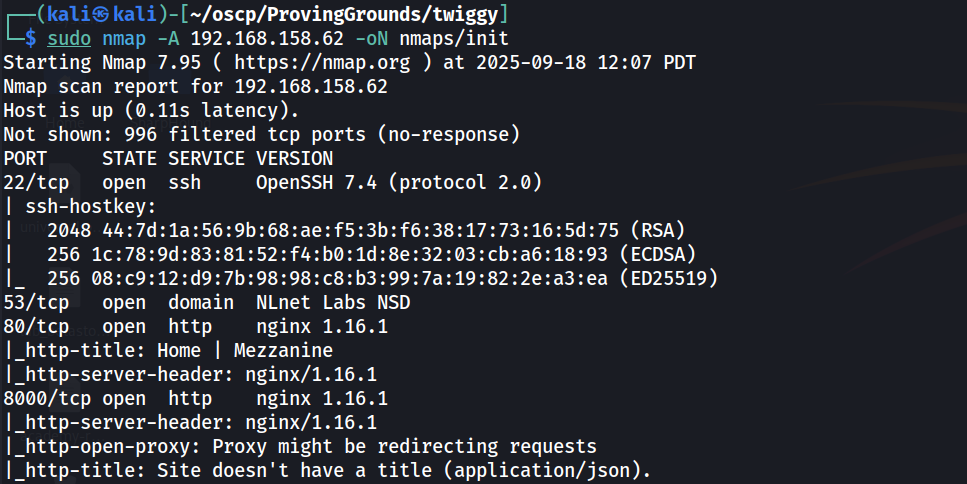
Task: Select the 53/tcp port entry
Action: click(x=36, y=301)
